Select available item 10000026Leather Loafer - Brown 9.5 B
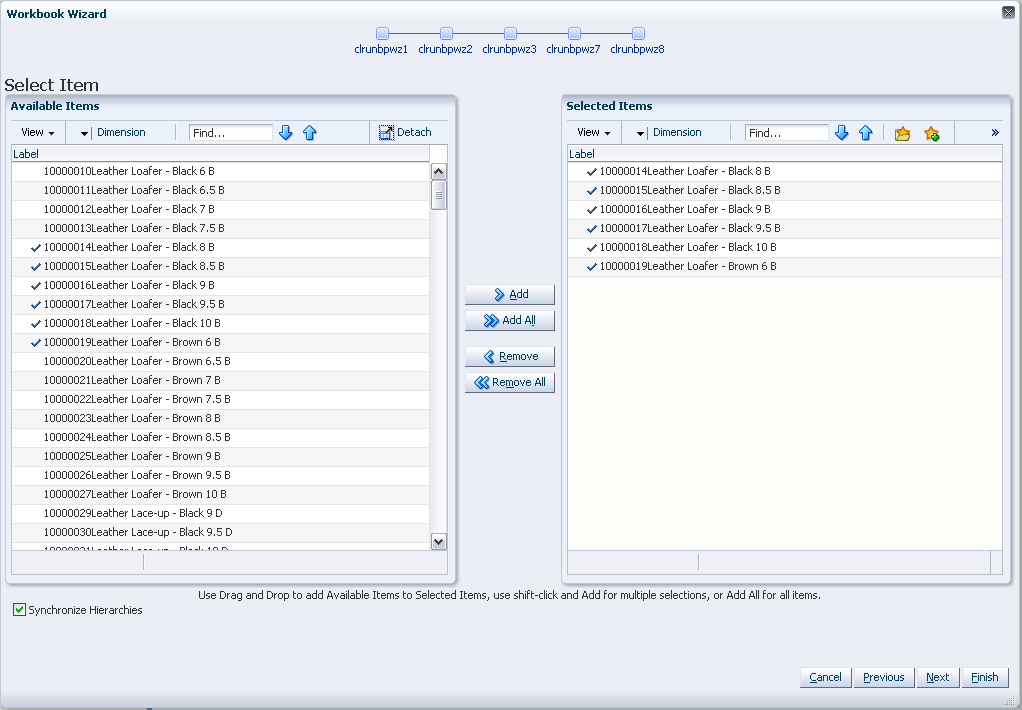The image size is (1022, 710). [x=220, y=475]
